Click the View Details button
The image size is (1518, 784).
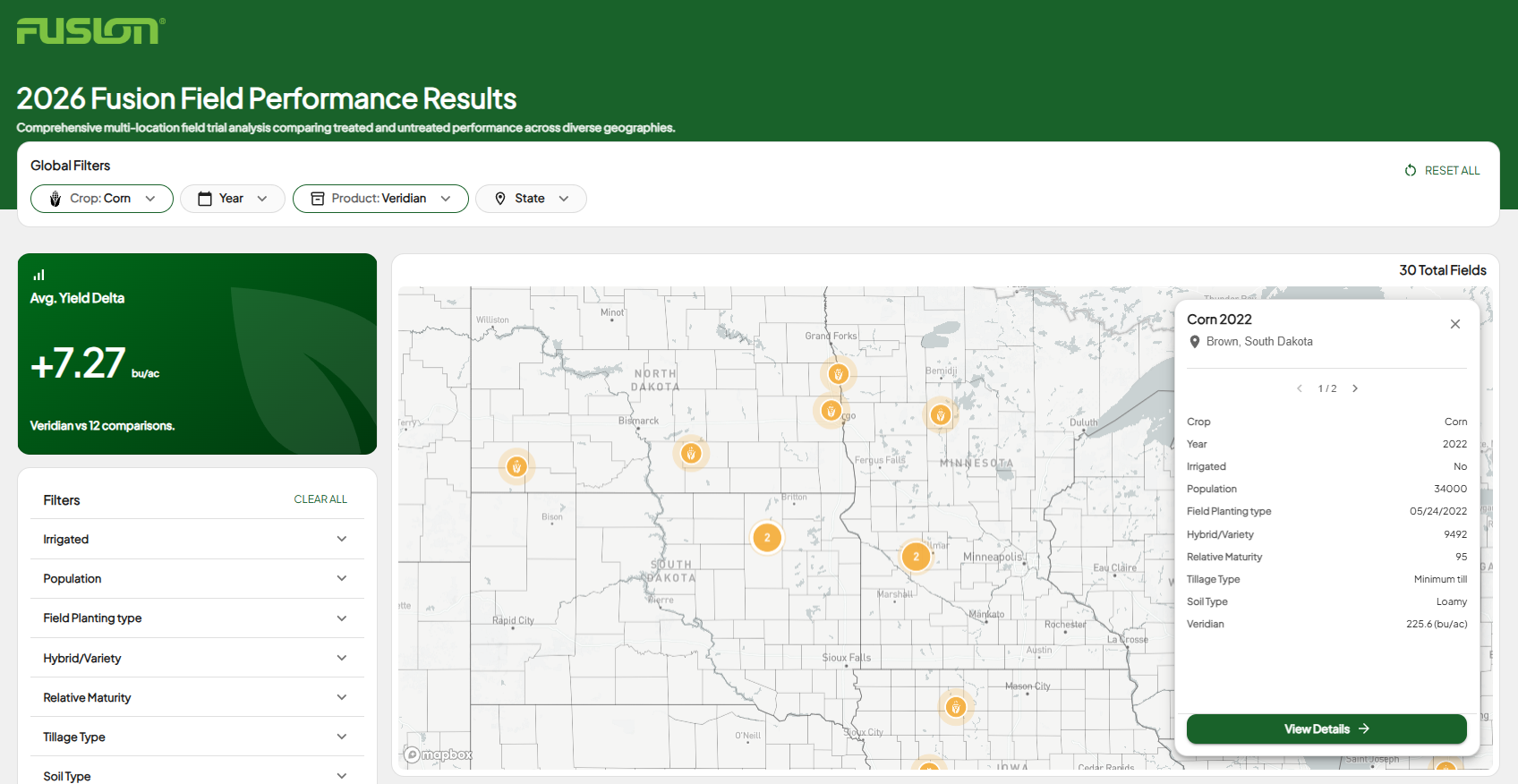(1326, 729)
